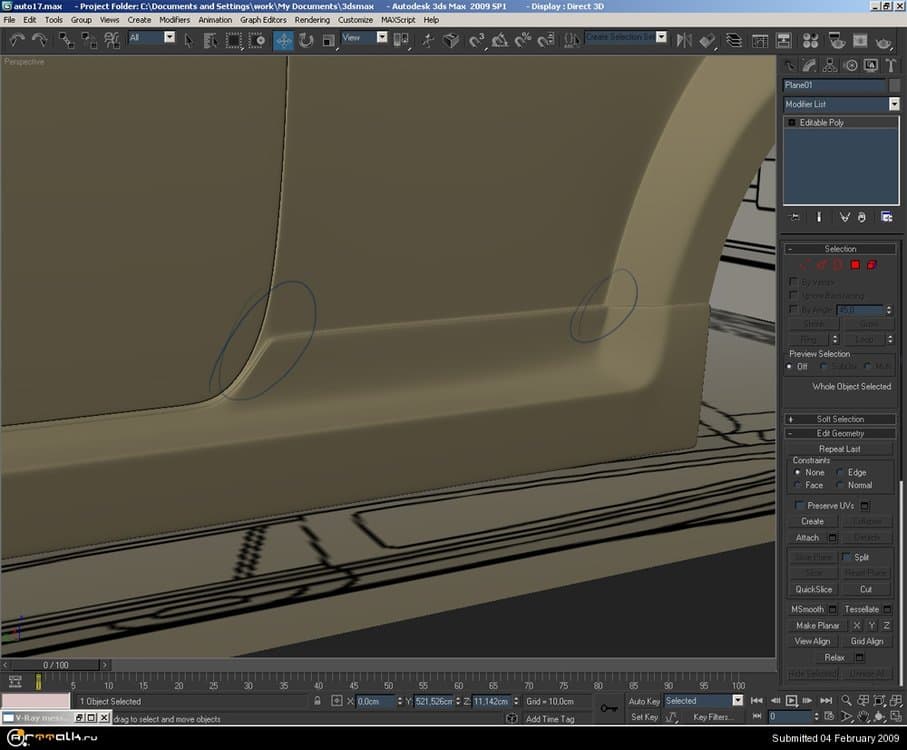Image resolution: width=907 pixels, height=750 pixels.
Task: Open the View reference coordinate system dropdown
Action: click(x=381, y=38)
